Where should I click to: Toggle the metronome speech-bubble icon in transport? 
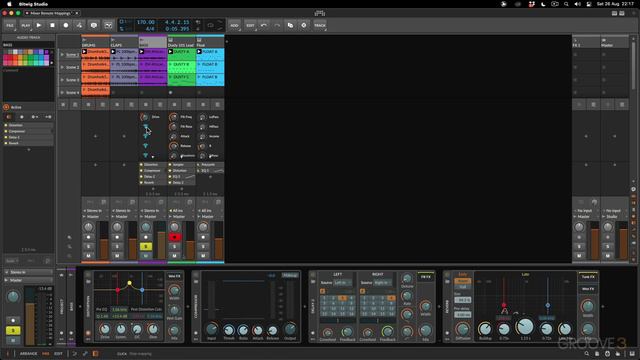[93, 25]
